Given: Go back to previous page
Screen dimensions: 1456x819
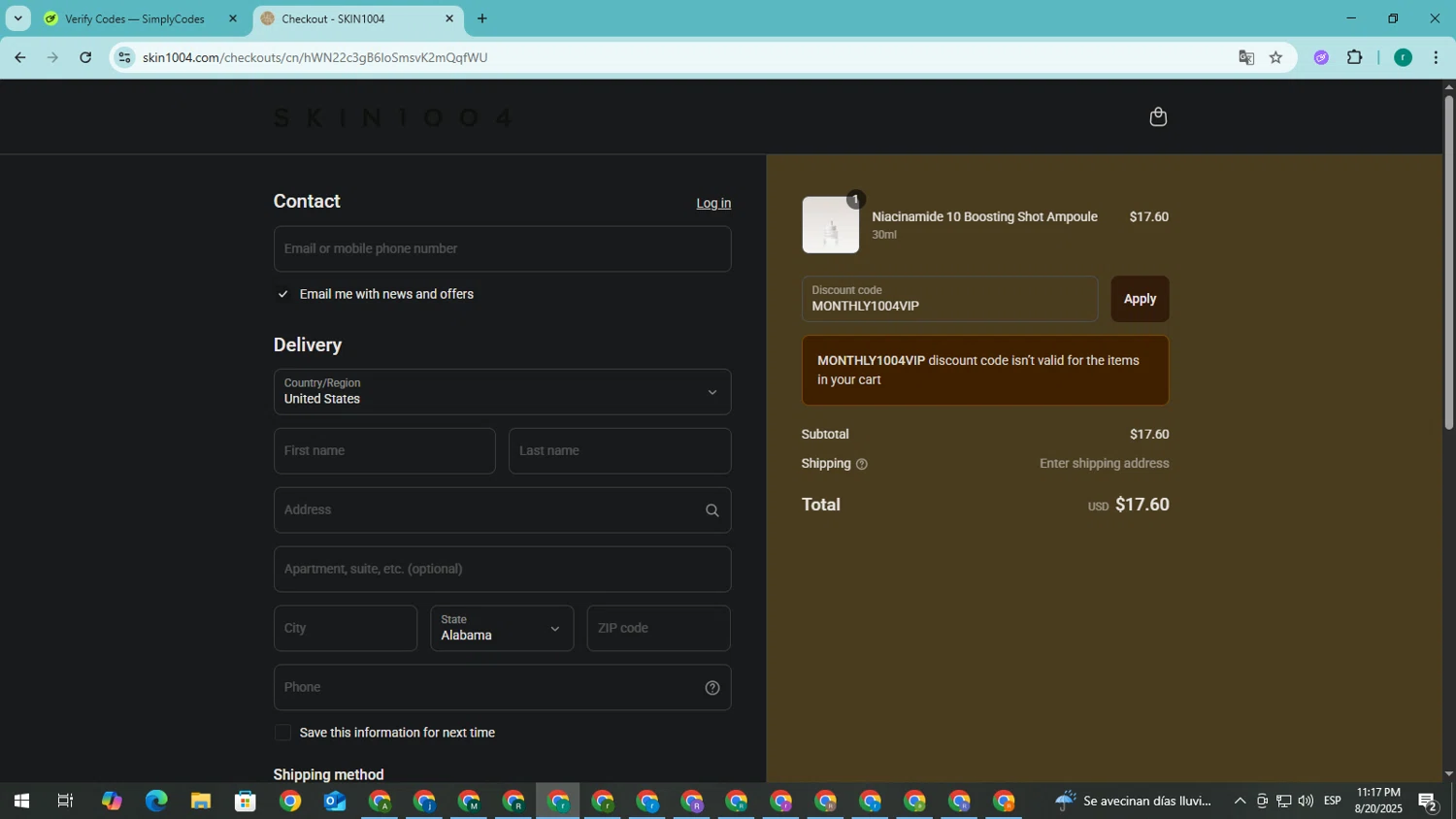Looking at the screenshot, I should point(19,57).
